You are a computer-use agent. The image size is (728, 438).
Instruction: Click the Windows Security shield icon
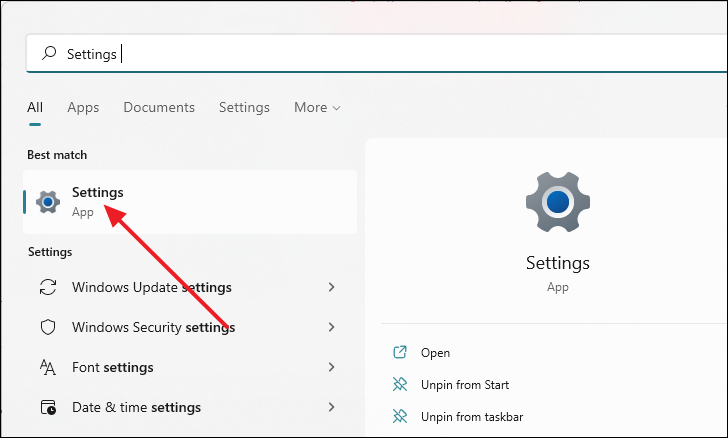point(48,327)
